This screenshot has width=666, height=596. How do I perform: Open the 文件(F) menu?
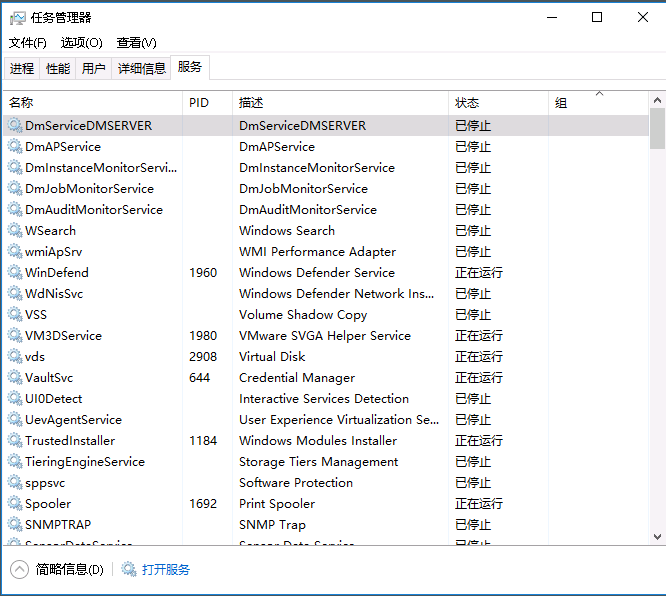click(28, 42)
